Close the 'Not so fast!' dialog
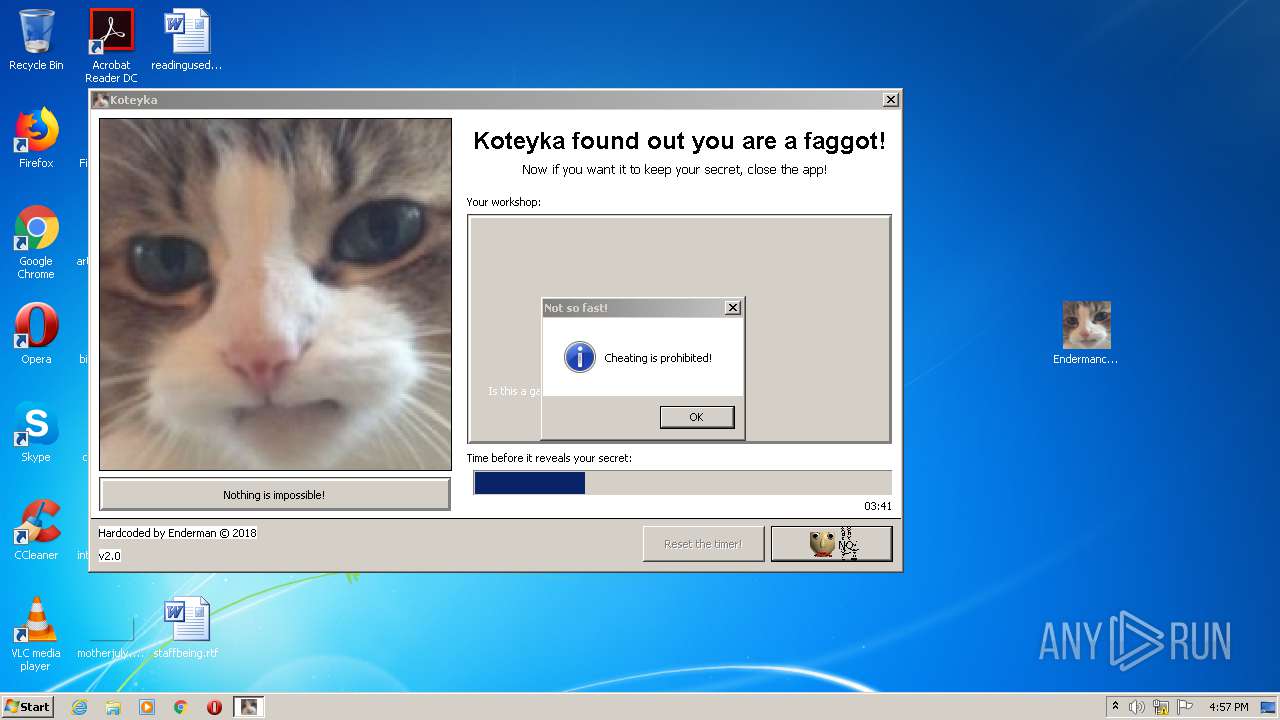Screen dimensions: 1280x720 click(x=733, y=308)
